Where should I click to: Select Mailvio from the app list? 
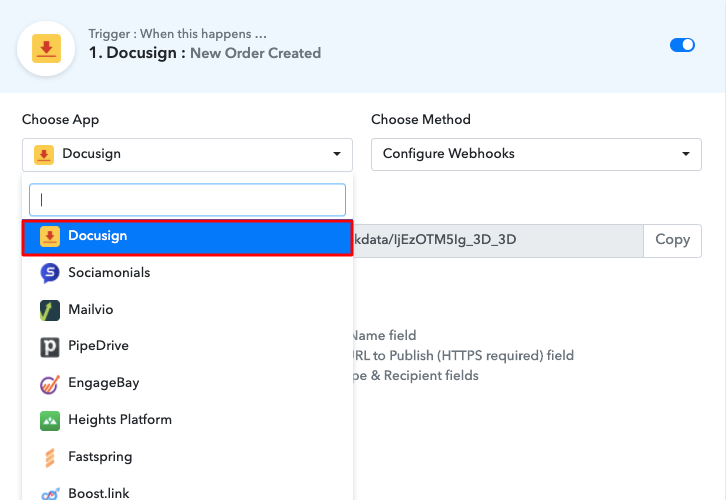[x=187, y=310]
